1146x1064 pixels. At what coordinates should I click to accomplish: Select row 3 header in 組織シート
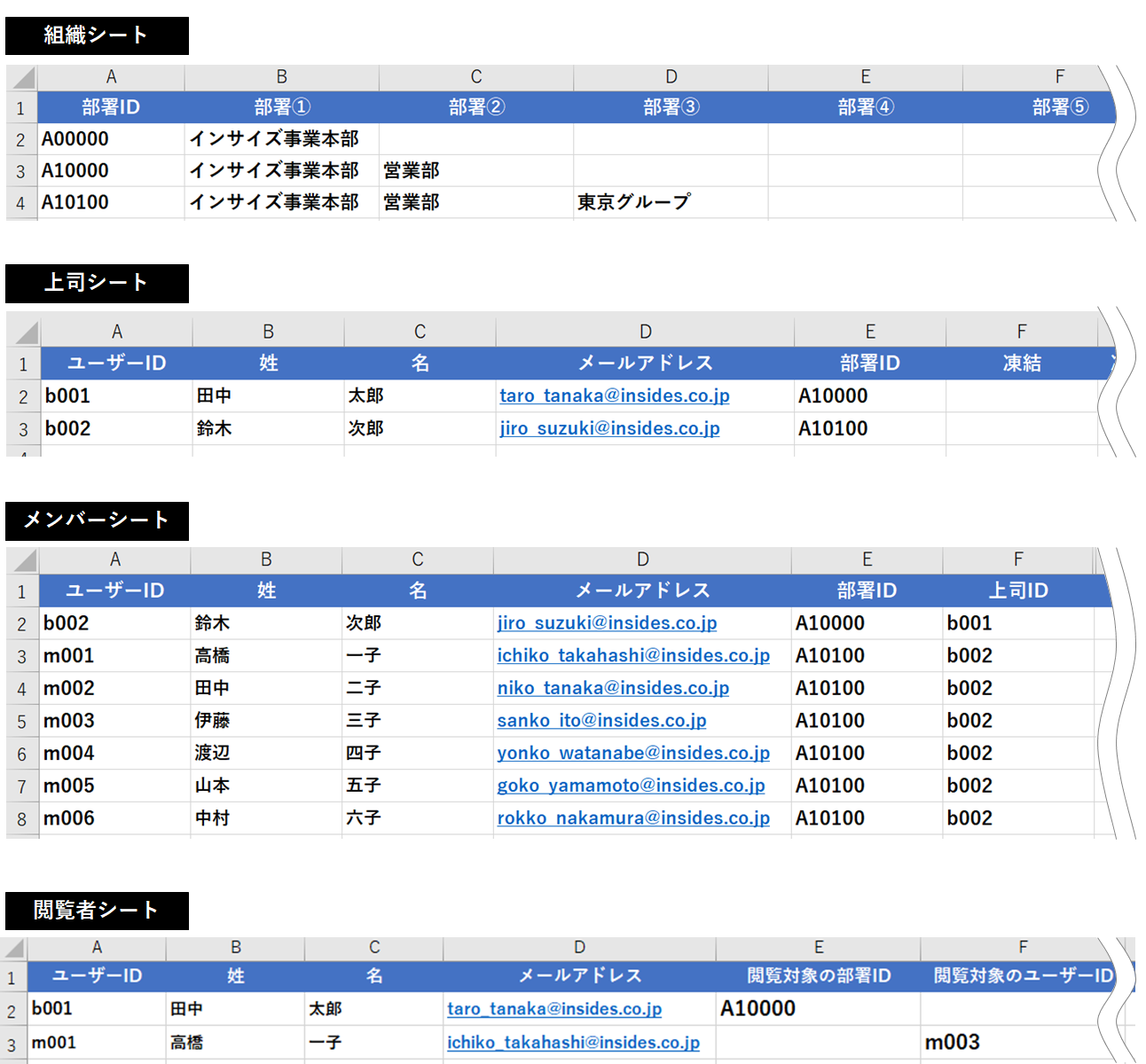[21, 171]
